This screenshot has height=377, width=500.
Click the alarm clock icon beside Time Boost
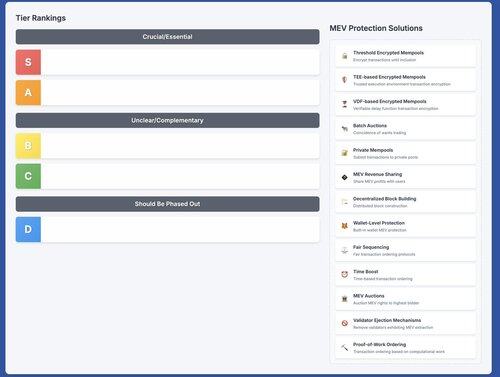[x=344, y=275]
